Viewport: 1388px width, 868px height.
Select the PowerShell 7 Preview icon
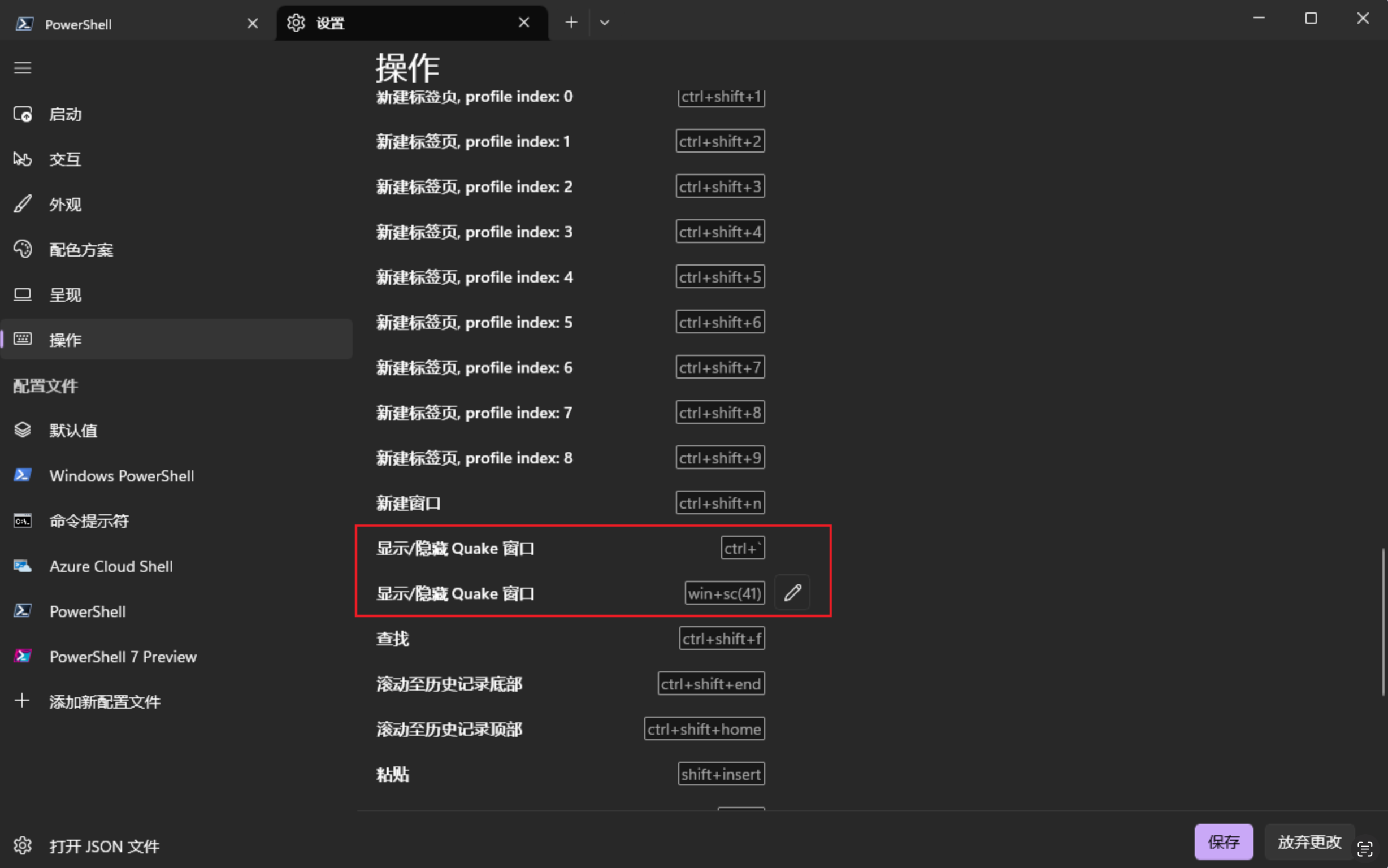click(x=23, y=656)
